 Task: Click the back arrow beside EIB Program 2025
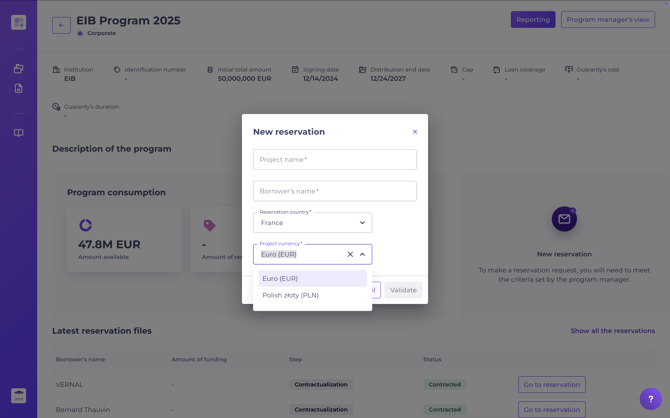click(61, 25)
